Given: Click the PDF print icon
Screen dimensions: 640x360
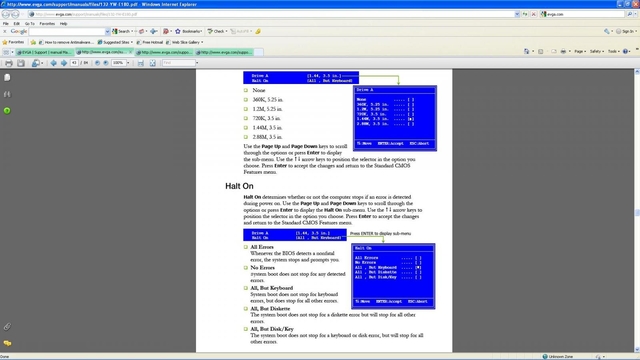Looking at the screenshot, I should (9, 63).
